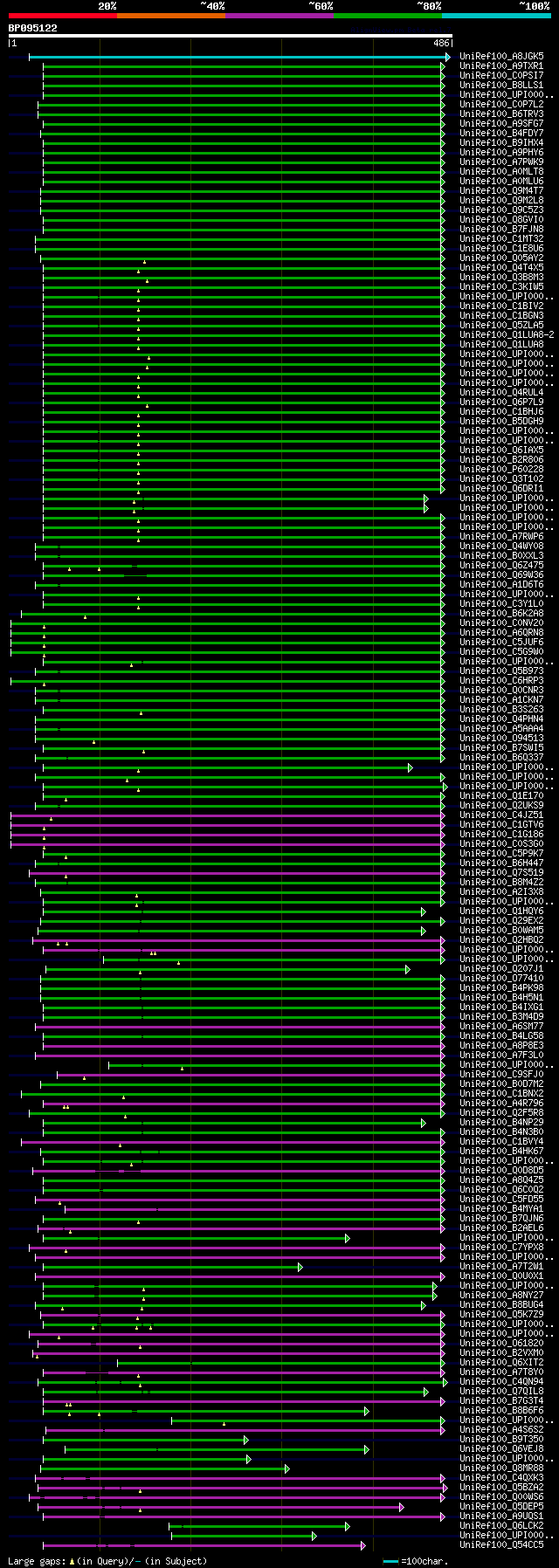The image size is (559, 1568).
Task: Select the UniRef100_A8JGK5 label
Action: click(501, 57)
